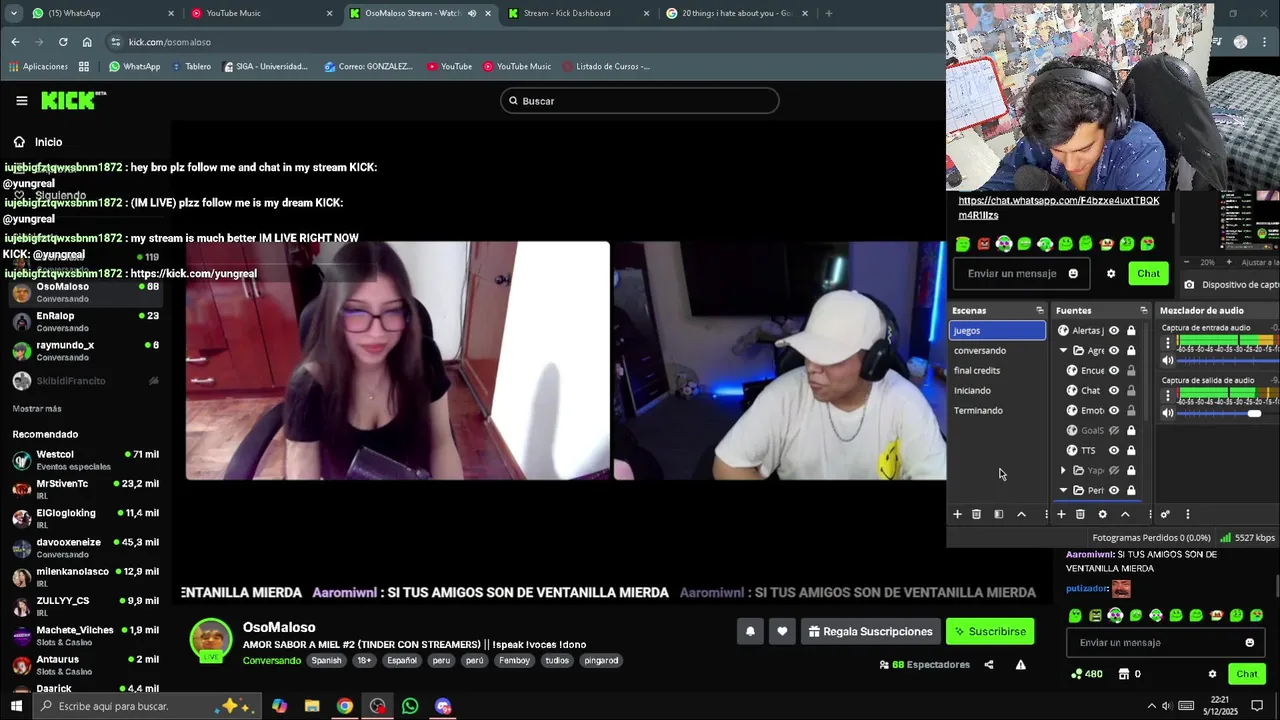Toggle the lock on Chat source
The height and width of the screenshot is (720, 1280).
pyautogui.click(x=1131, y=391)
